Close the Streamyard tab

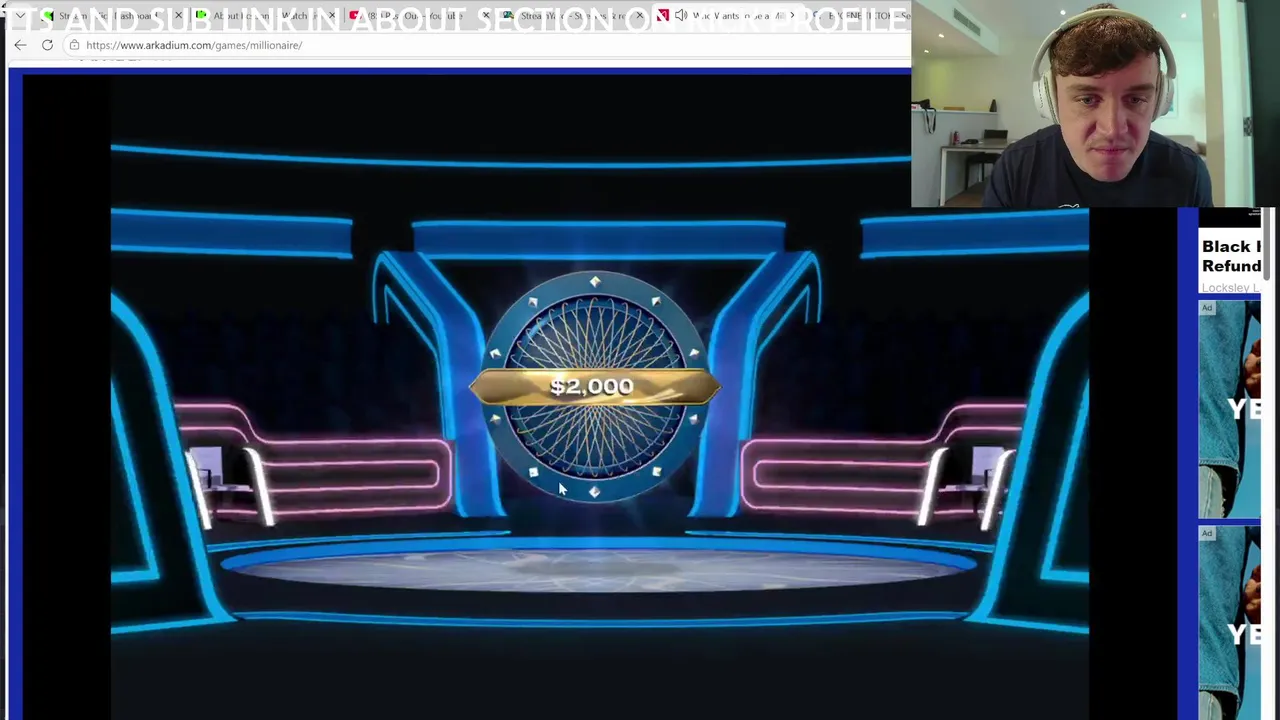point(640,16)
